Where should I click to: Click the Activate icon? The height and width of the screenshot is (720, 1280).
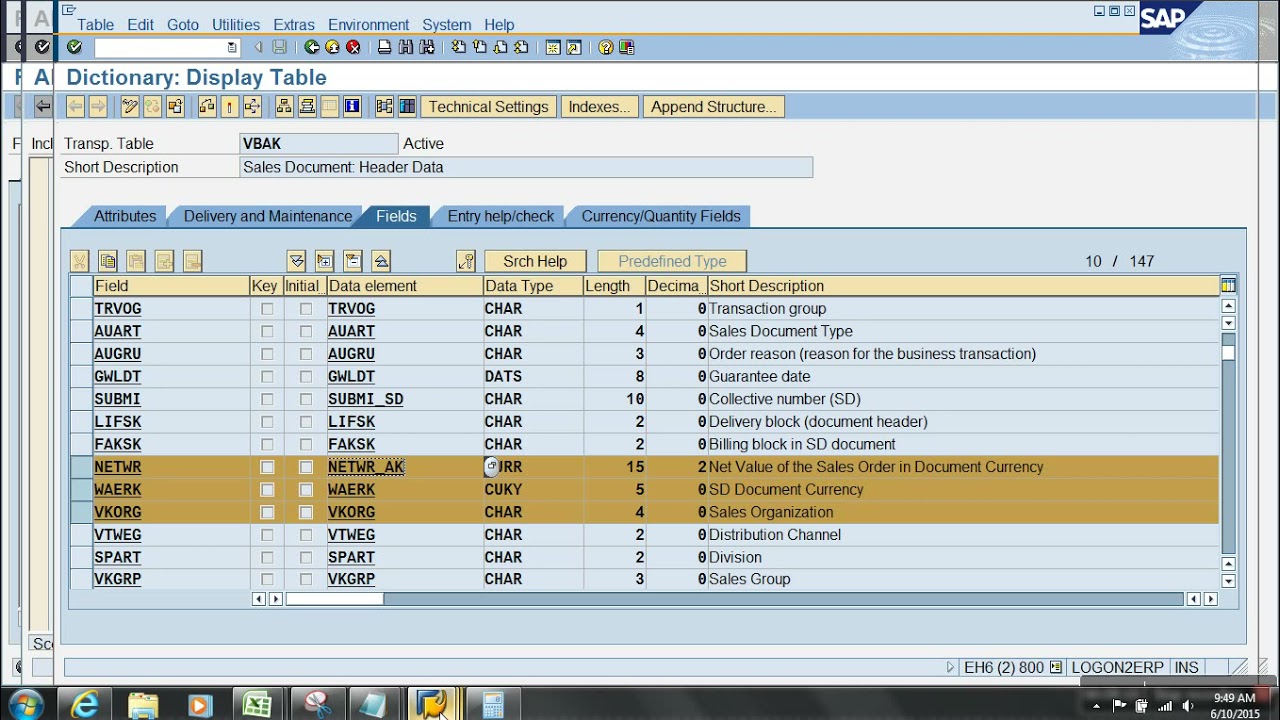(230, 107)
